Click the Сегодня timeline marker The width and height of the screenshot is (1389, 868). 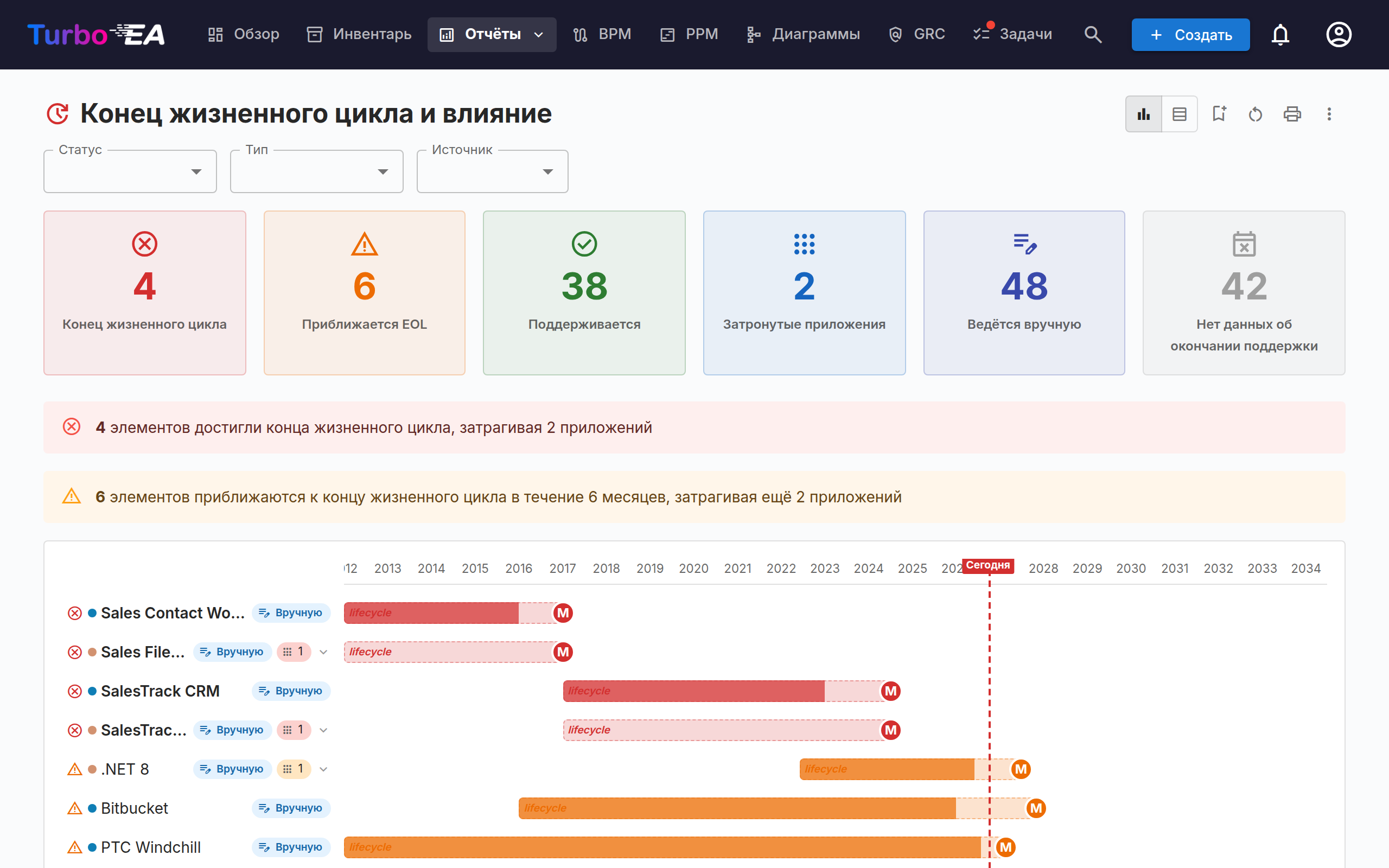[988, 565]
